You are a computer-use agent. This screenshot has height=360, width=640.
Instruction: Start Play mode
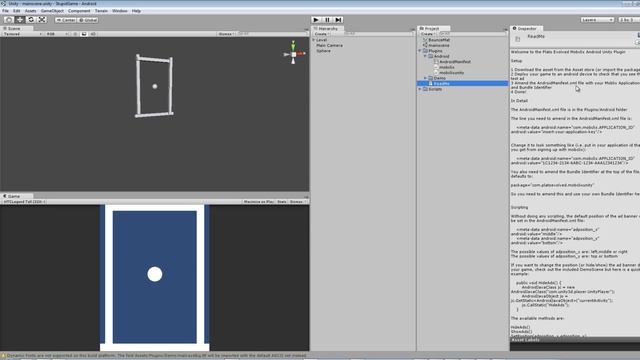[316, 20]
